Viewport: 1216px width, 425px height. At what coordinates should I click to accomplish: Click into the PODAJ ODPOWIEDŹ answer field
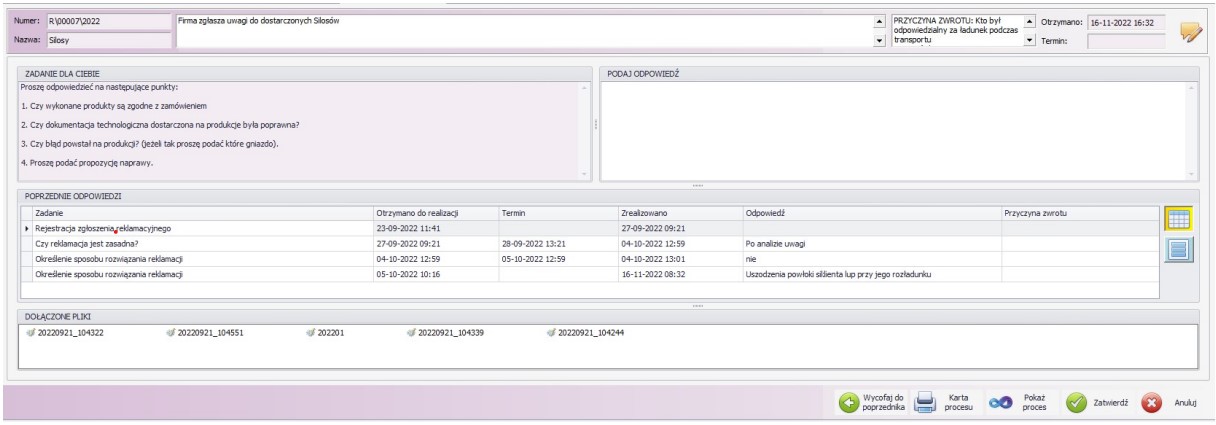[897, 130]
